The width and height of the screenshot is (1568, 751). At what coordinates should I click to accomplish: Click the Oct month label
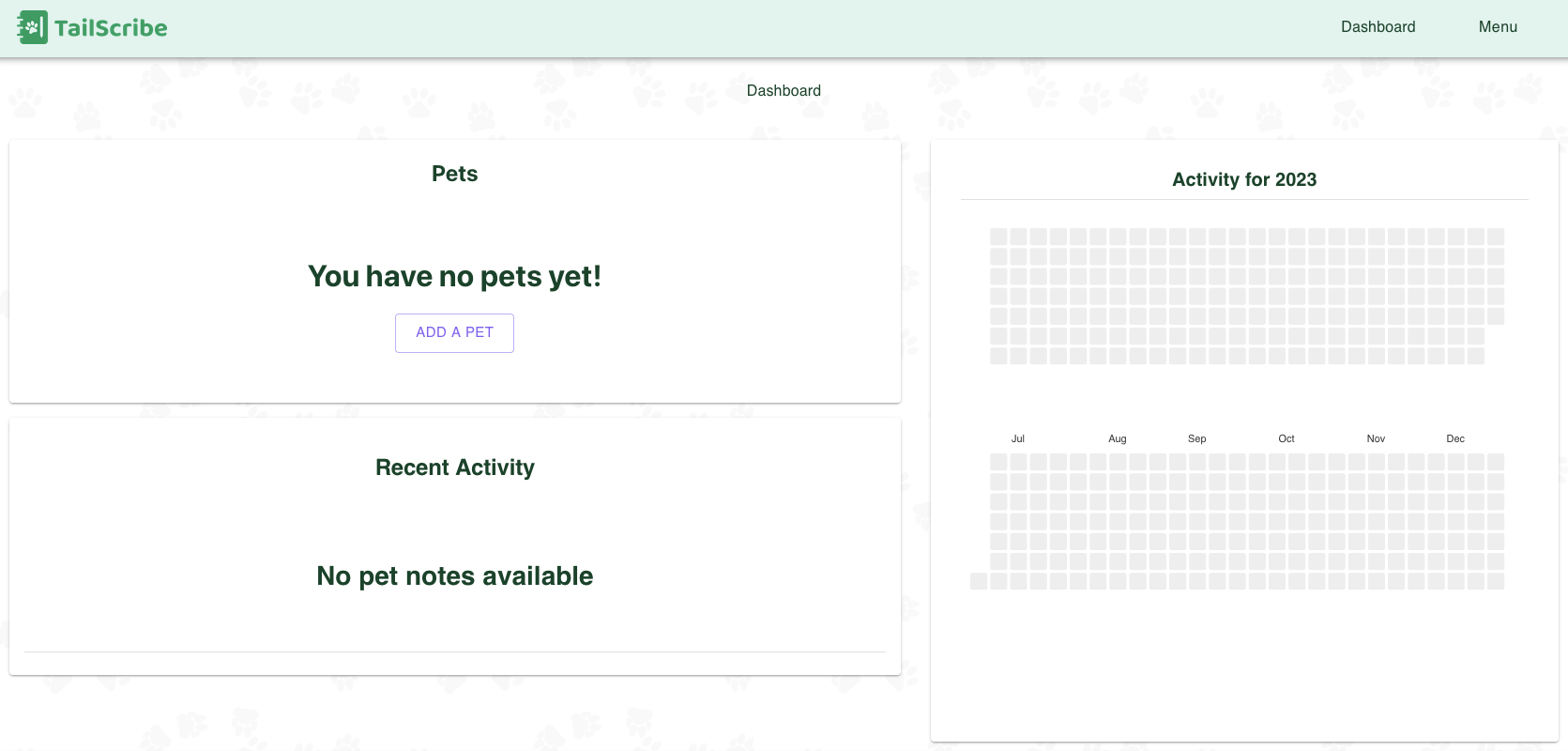tap(1286, 437)
